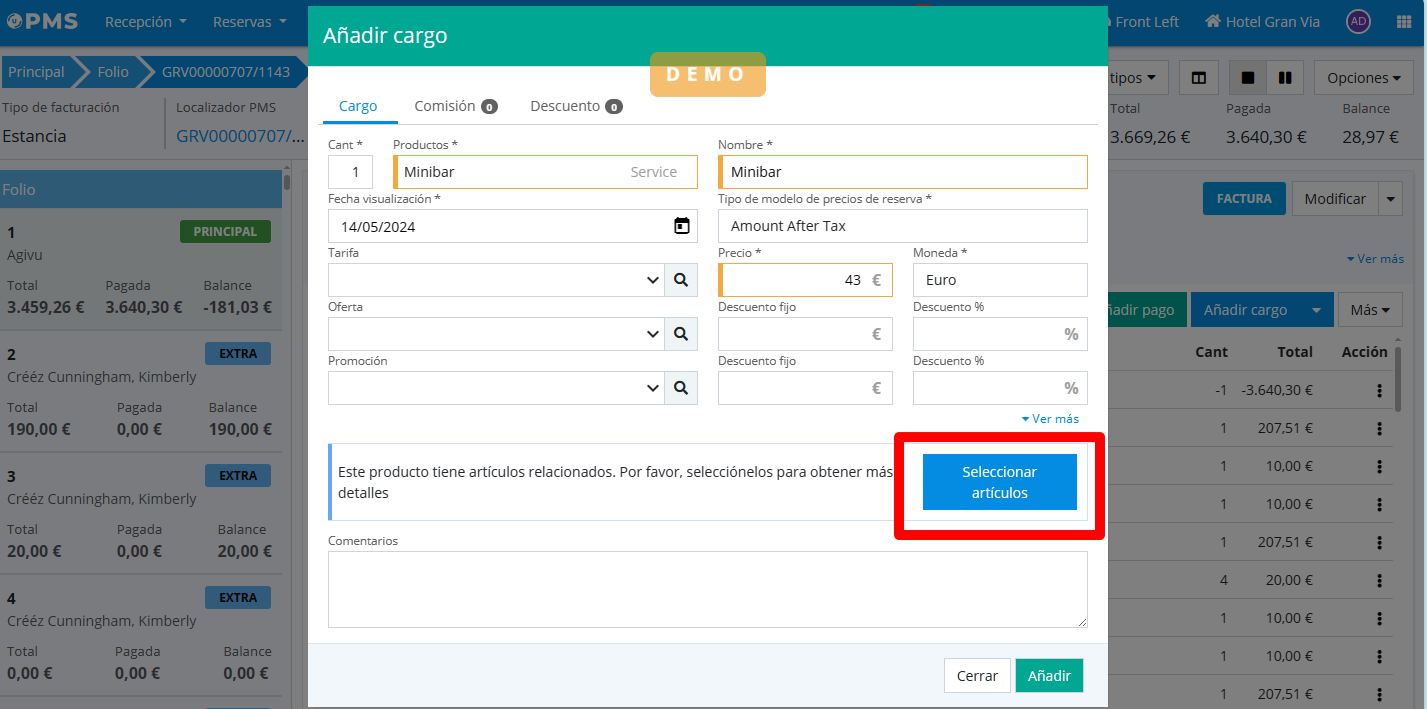Image resolution: width=1427 pixels, height=709 pixels.
Task: Switch to the Descuento tab
Action: pyautogui.click(x=576, y=106)
